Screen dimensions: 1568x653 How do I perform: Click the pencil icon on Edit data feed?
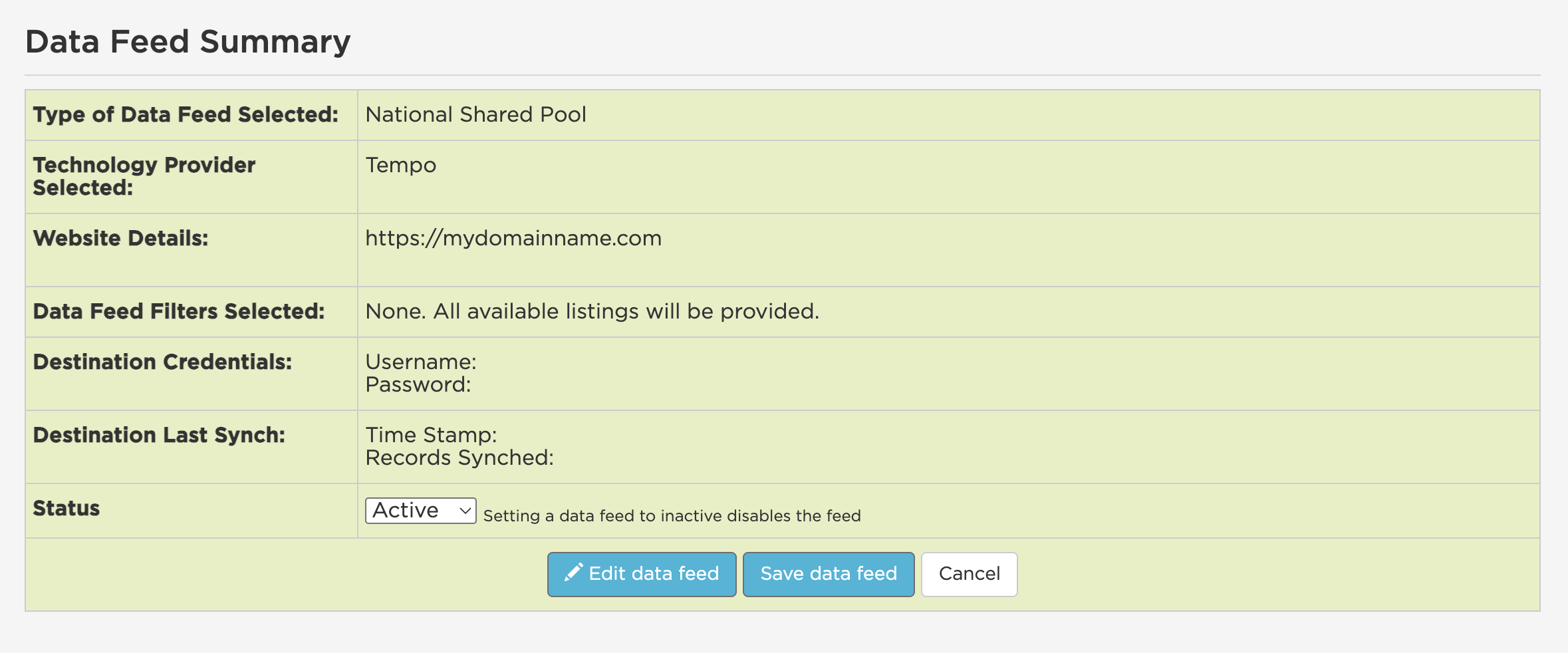point(573,573)
